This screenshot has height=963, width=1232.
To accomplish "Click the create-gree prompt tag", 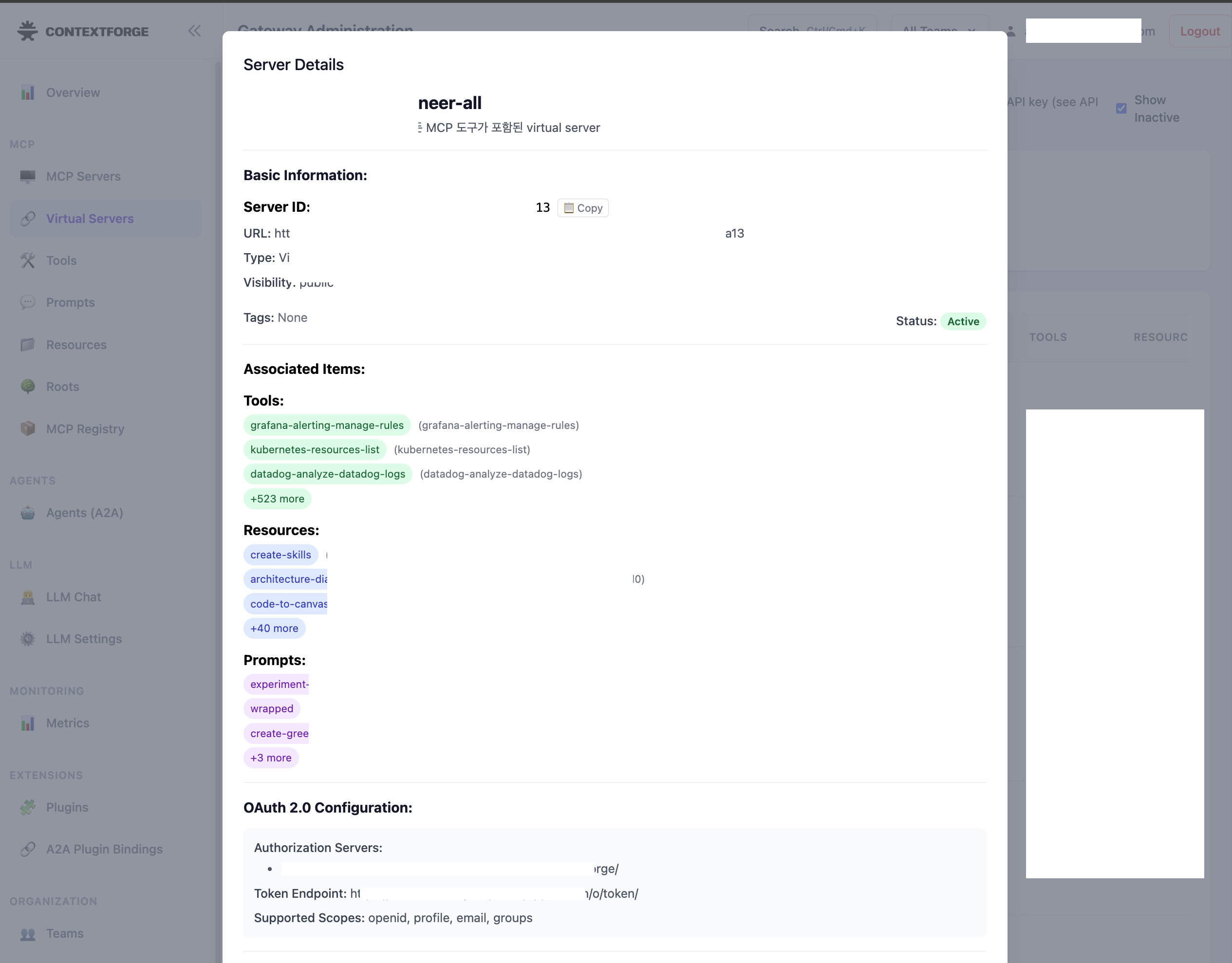I will [x=277, y=733].
